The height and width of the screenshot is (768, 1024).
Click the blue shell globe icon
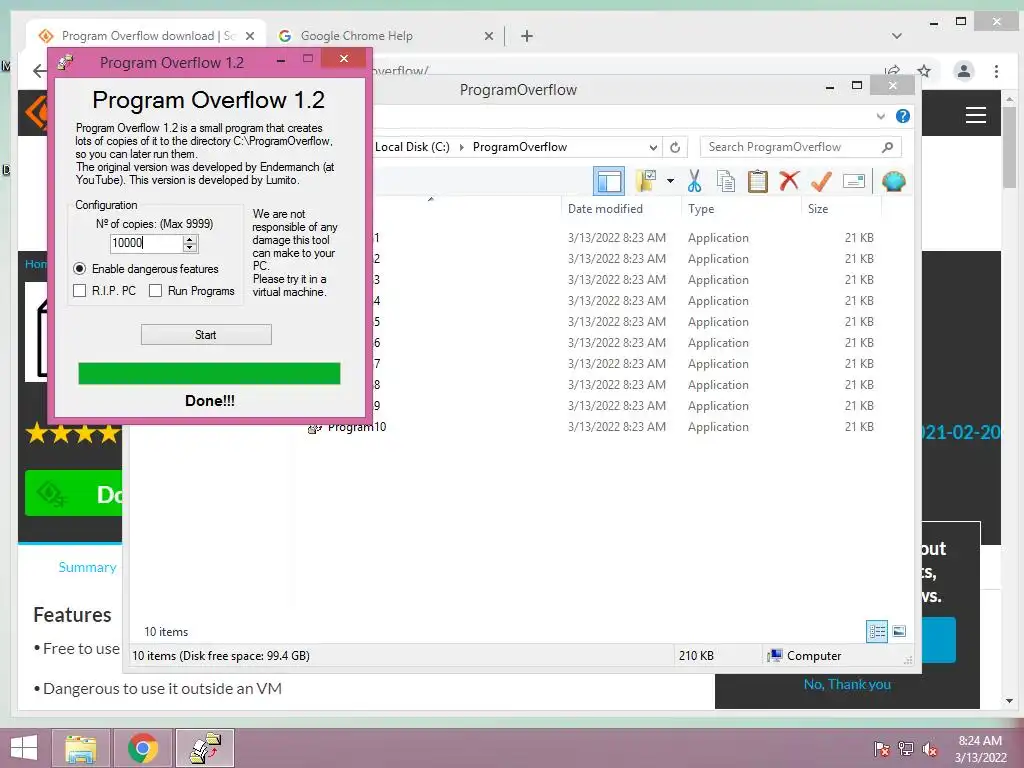click(x=893, y=181)
